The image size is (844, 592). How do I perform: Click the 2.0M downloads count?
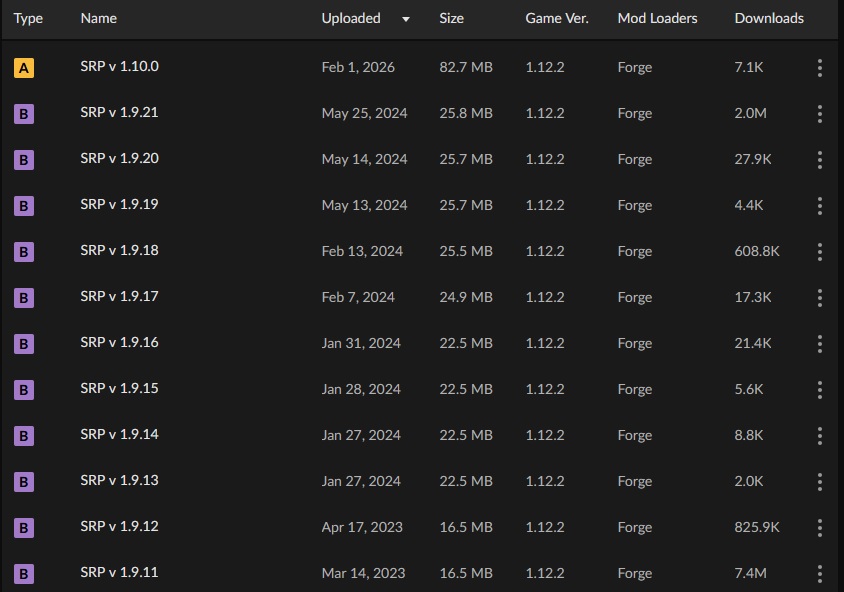(750, 114)
